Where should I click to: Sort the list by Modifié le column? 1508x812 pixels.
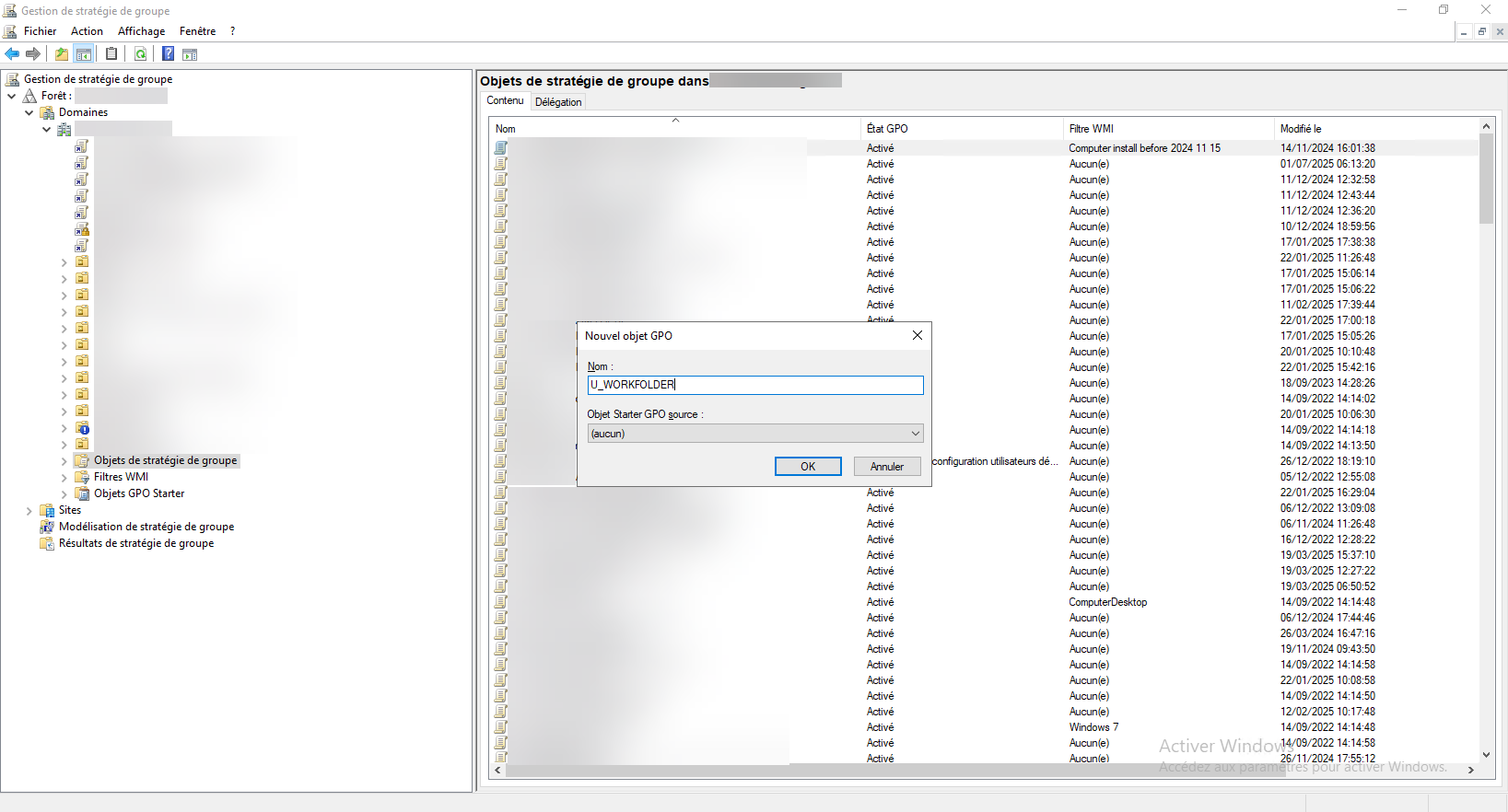click(x=1300, y=129)
